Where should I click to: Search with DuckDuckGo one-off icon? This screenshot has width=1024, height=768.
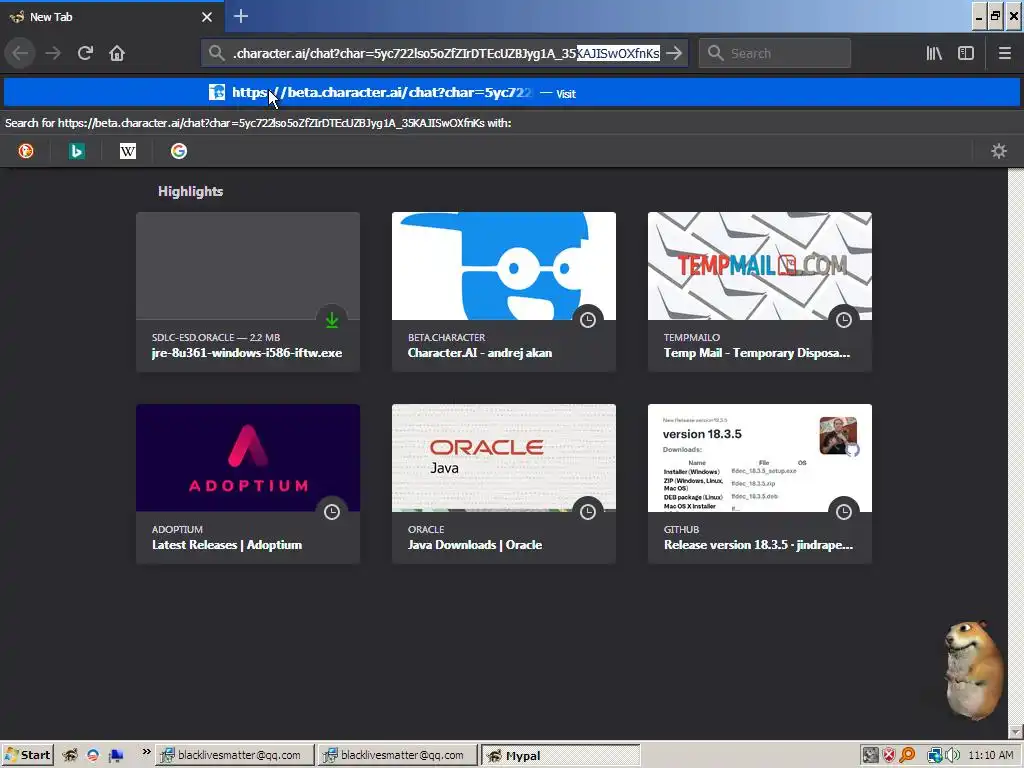point(26,152)
